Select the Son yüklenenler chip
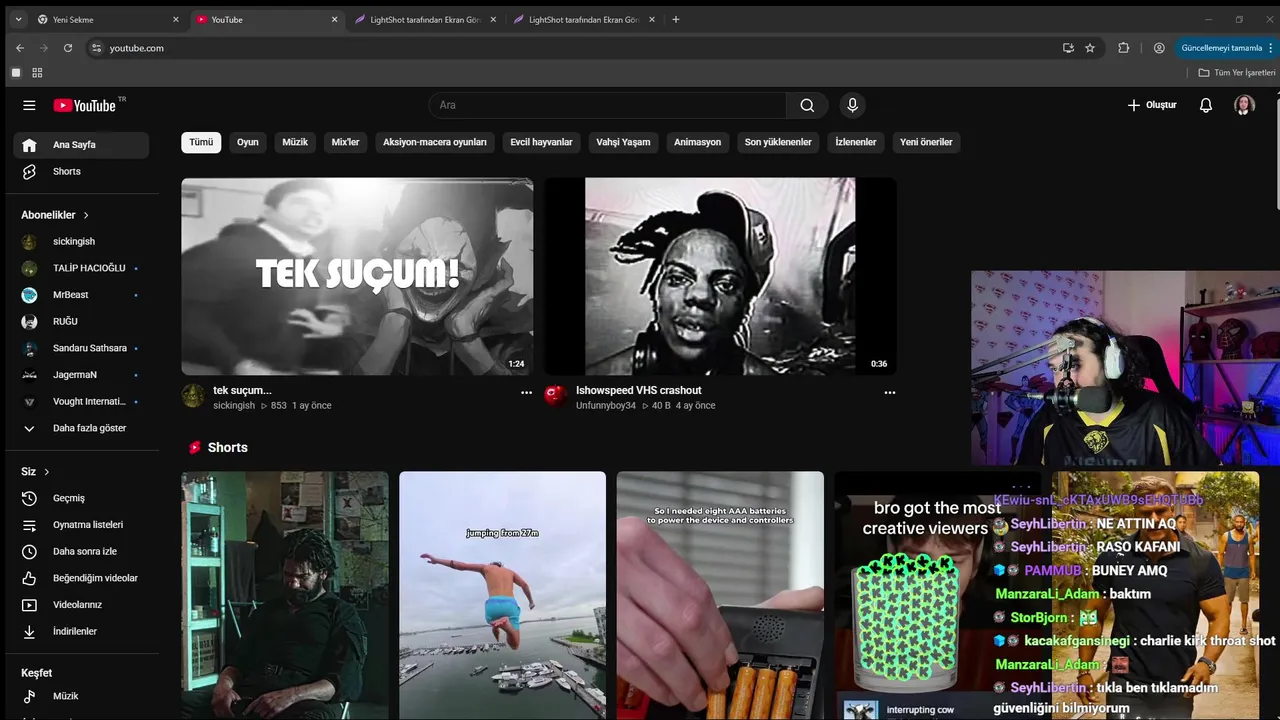The image size is (1280, 720). pyautogui.click(x=778, y=142)
